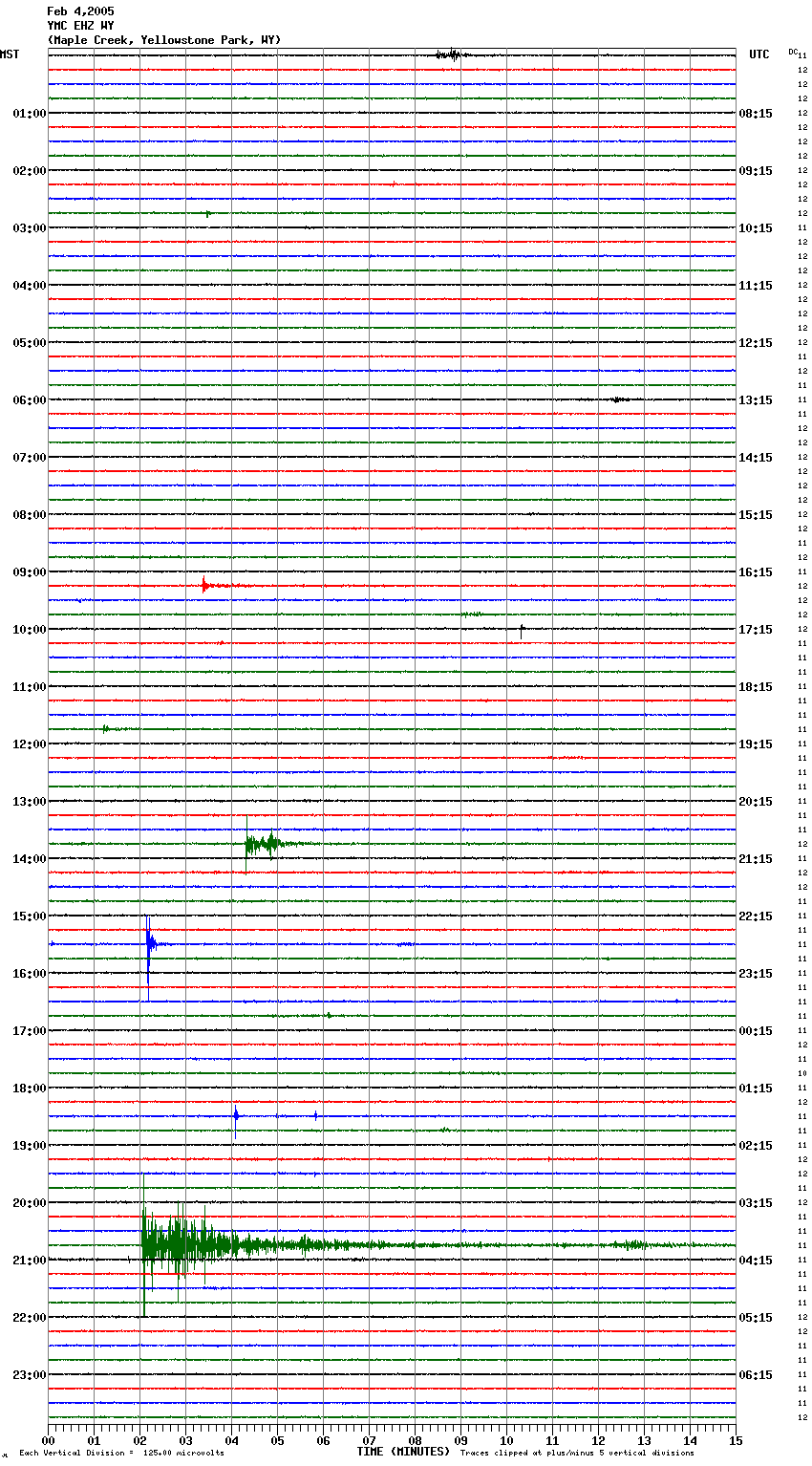Click minute tick "06" on the bottom axis
This screenshot has height=1466, width=812.
click(x=323, y=1440)
